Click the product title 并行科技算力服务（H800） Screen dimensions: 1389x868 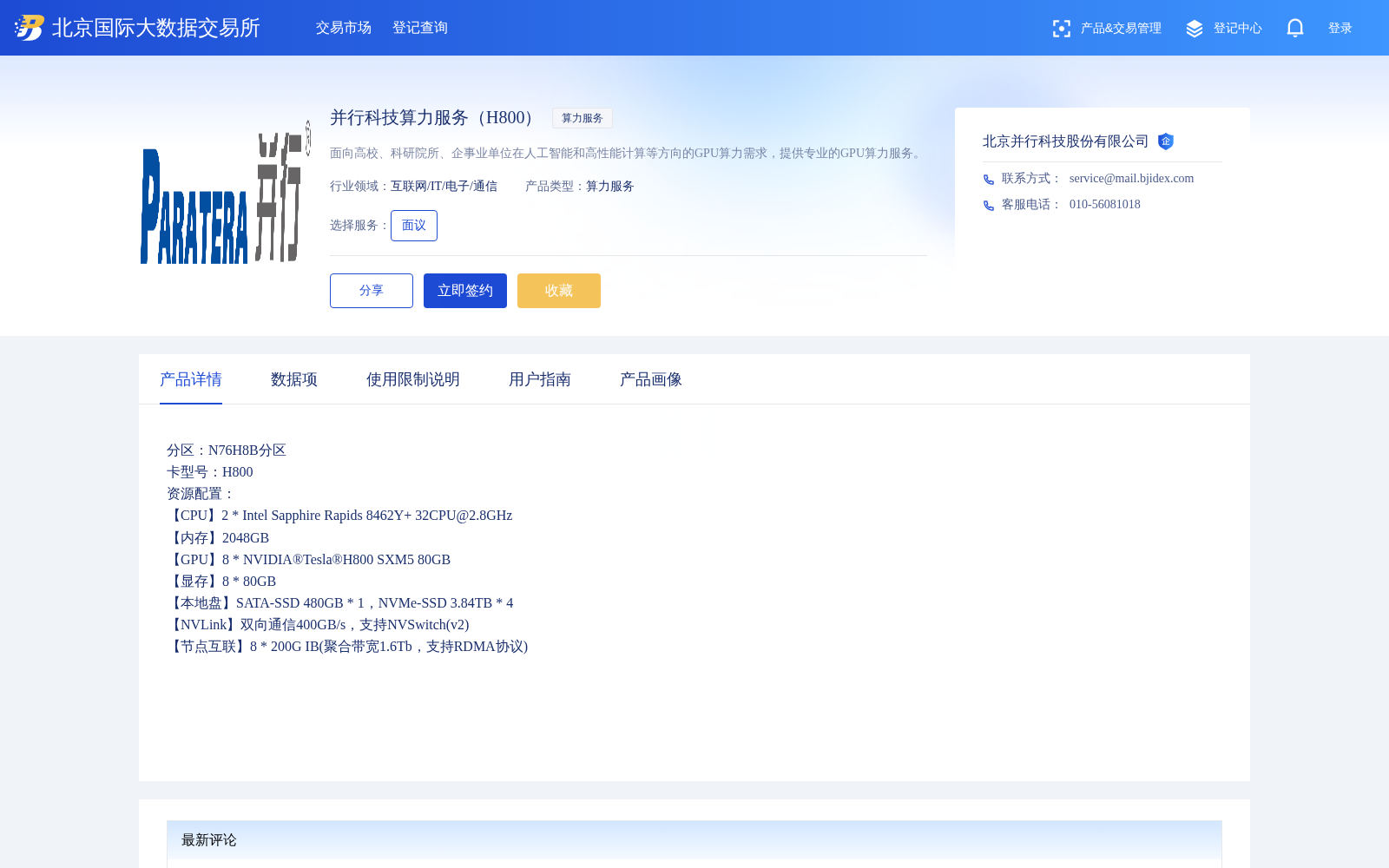point(436,118)
